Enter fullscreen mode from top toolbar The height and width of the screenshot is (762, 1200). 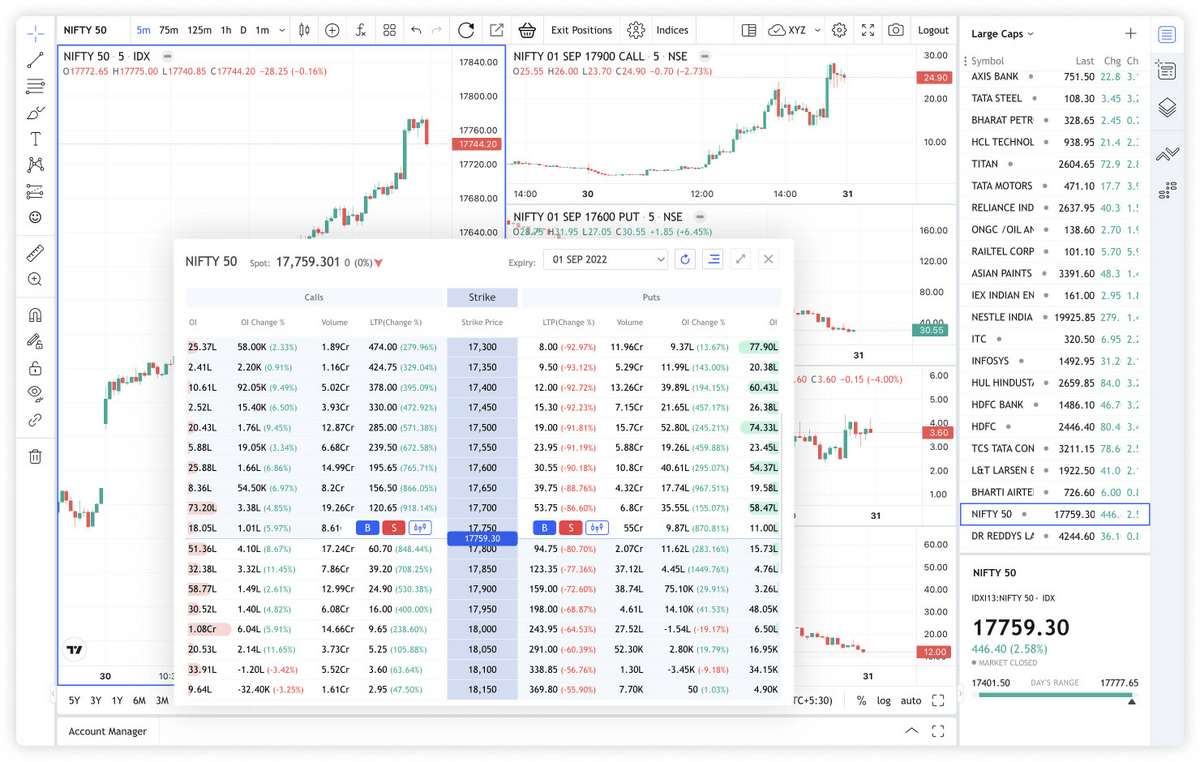coord(868,30)
